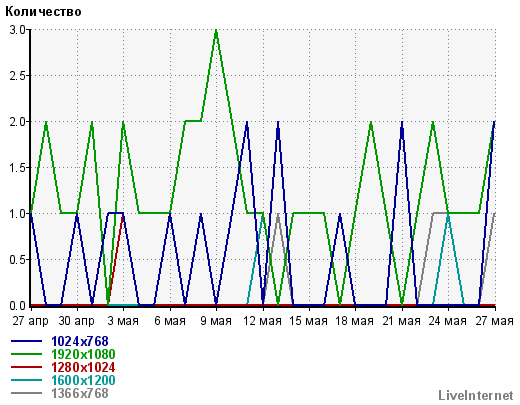Click the 27 апр date axis label
Screen dimensions: 520x405
[x=30, y=321]
